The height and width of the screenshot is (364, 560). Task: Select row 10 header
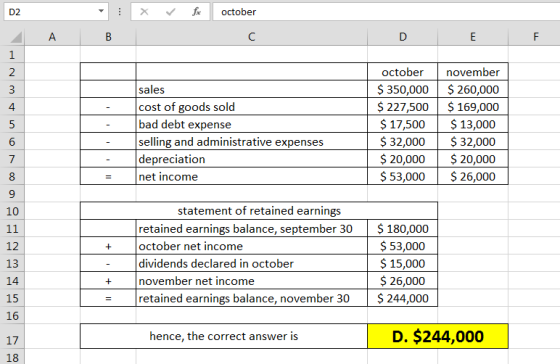(x=12, y=211)
